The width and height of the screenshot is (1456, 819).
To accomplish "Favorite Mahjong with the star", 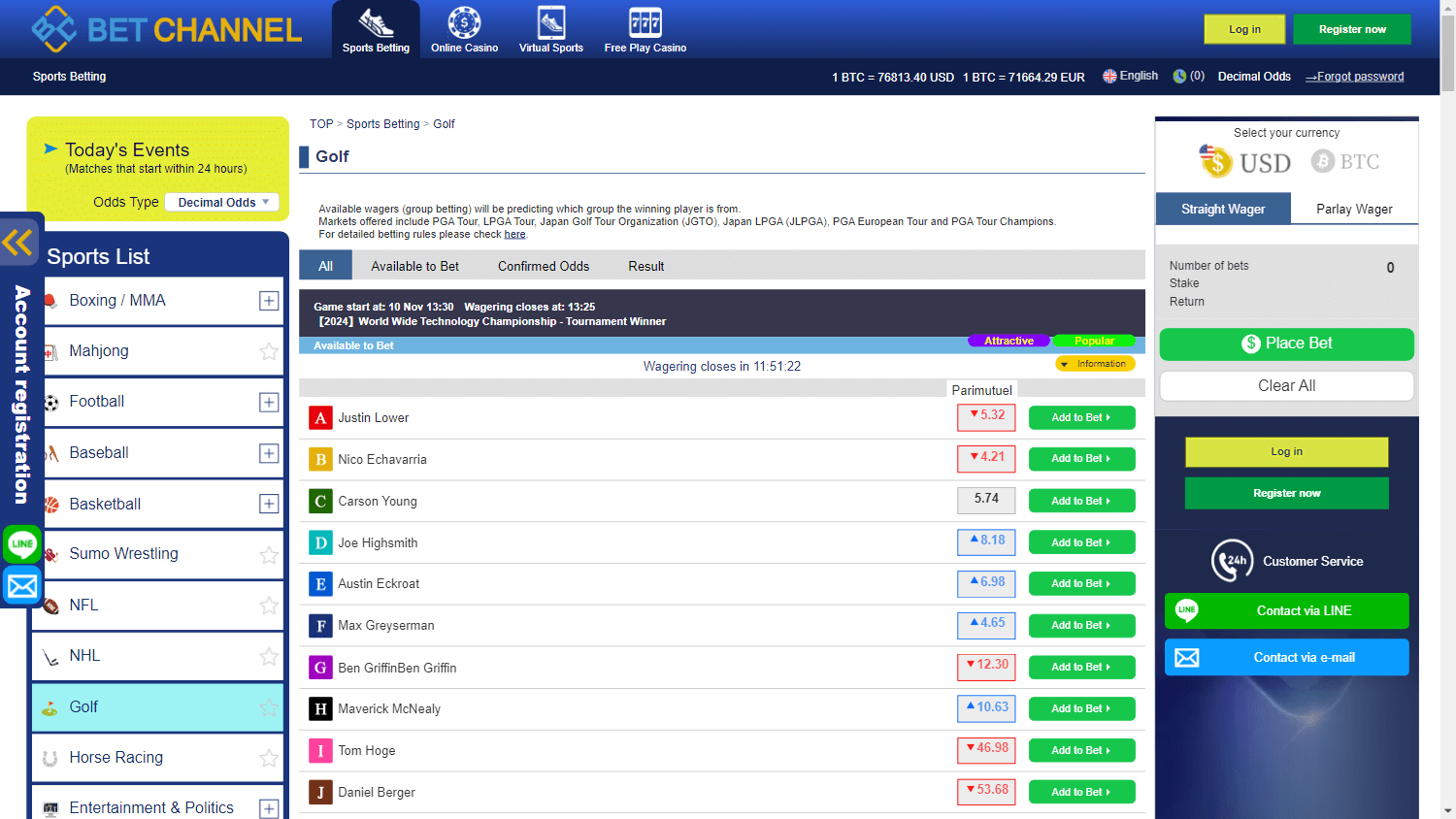I will pyautogui.click(x=269, y=351).
